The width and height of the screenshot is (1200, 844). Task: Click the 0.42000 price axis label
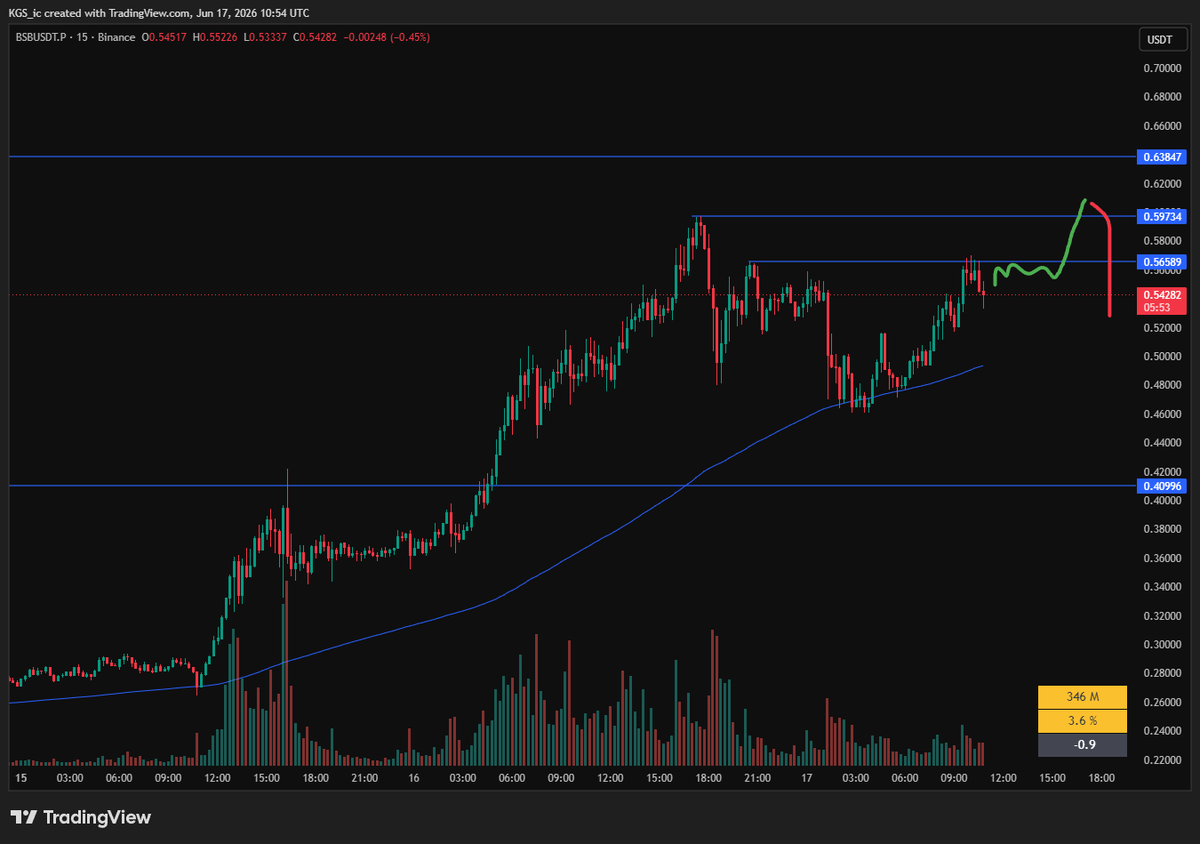1162,472
